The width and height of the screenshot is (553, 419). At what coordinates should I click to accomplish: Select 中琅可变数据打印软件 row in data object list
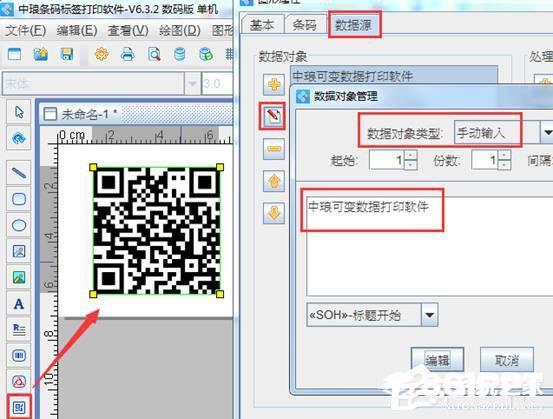click(x=394, y=75)
